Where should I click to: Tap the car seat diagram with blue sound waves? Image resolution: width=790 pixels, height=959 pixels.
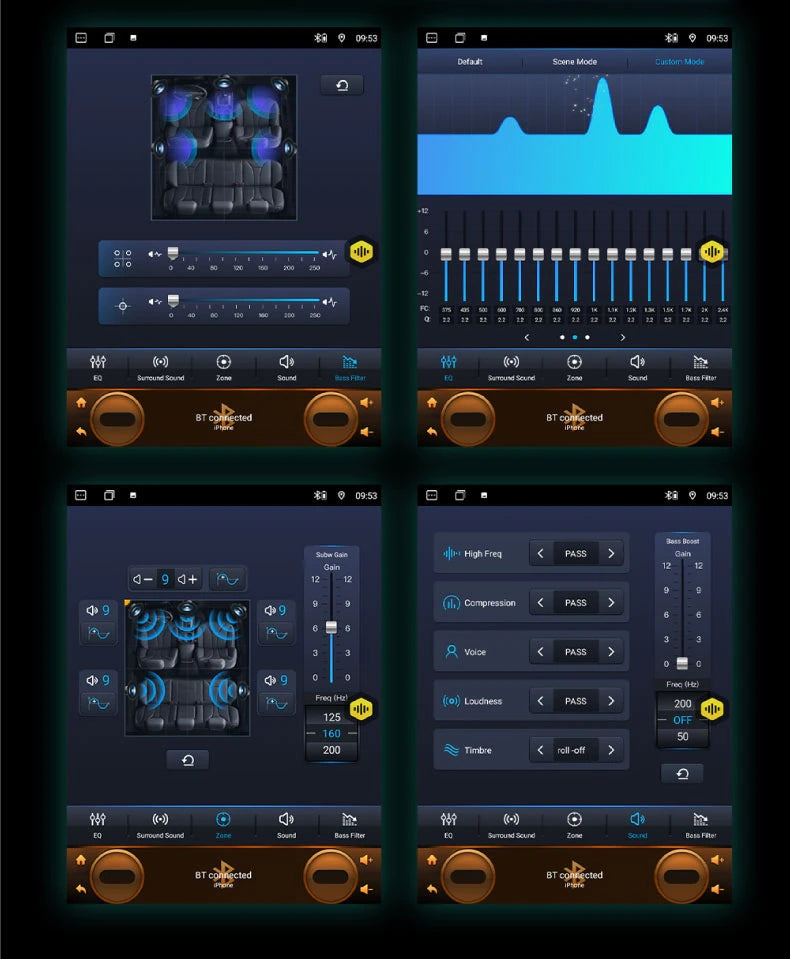point(187,667)
